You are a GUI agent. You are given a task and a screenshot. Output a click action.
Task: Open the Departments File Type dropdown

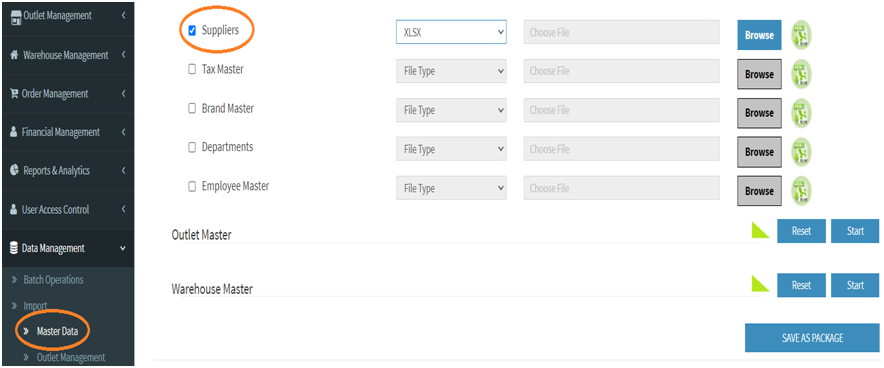coord(451,149)
